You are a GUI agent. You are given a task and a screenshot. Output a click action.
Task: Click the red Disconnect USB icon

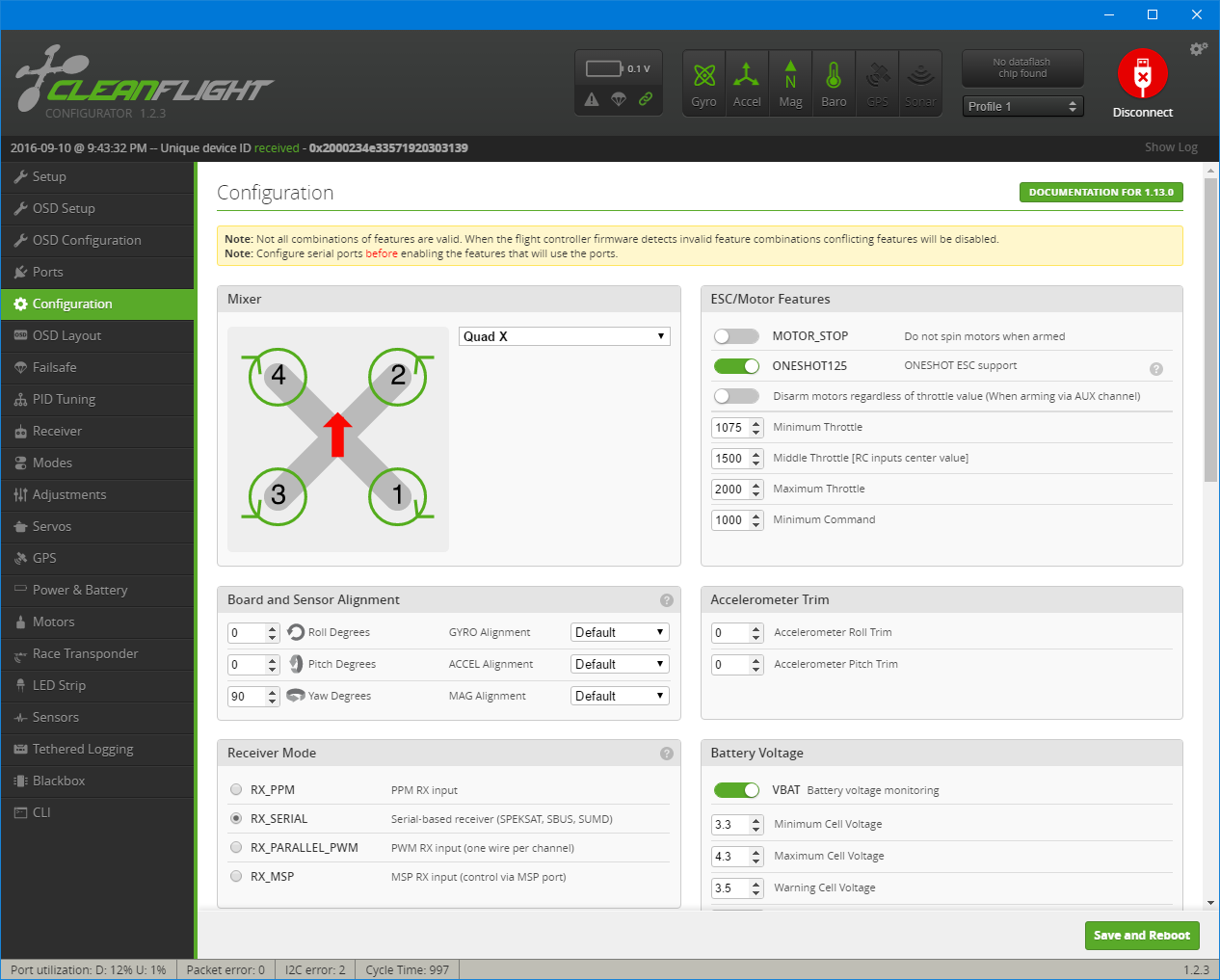click(1143, 74)
